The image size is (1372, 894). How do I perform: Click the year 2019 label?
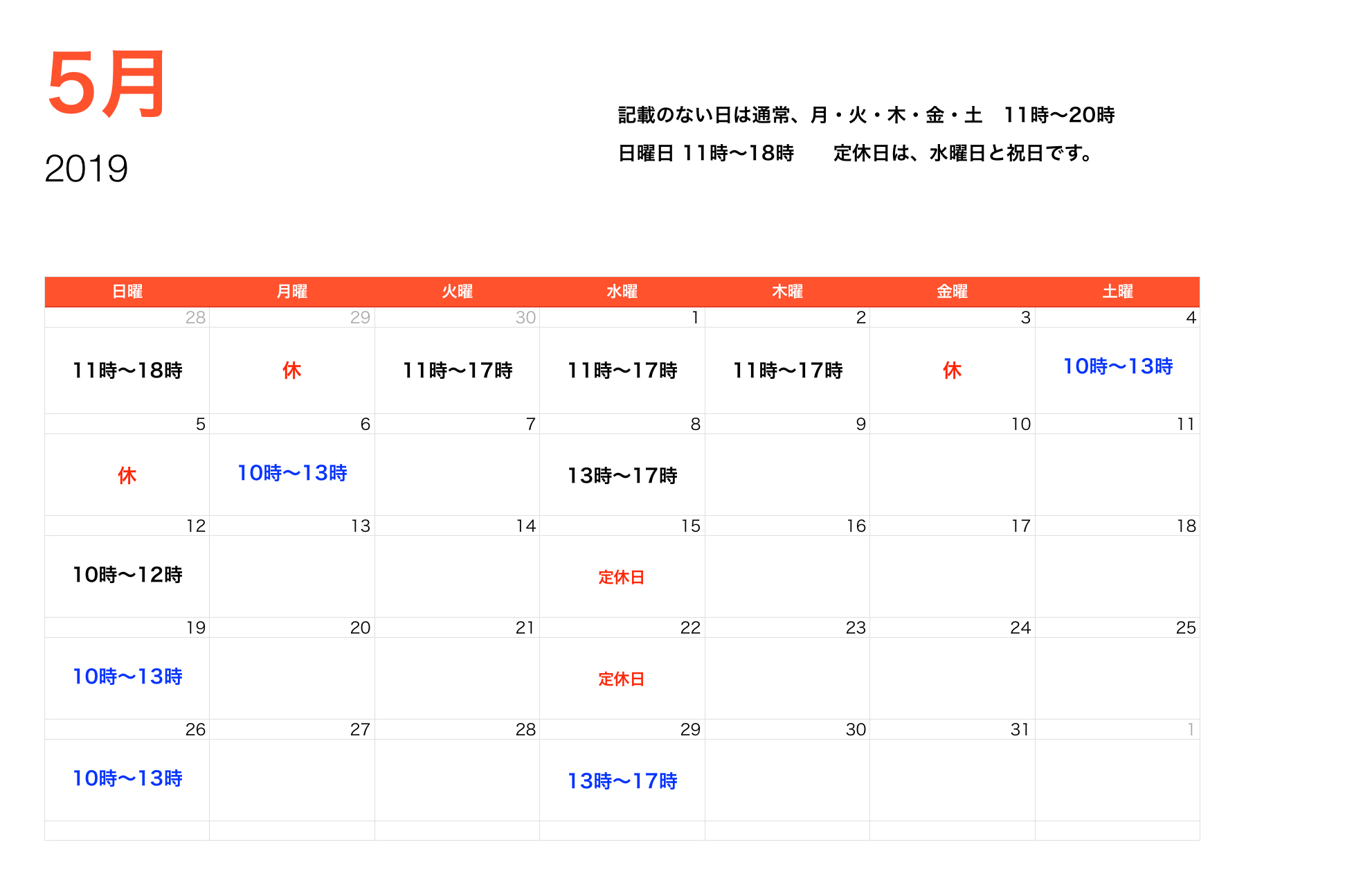[x=87, y=168]
